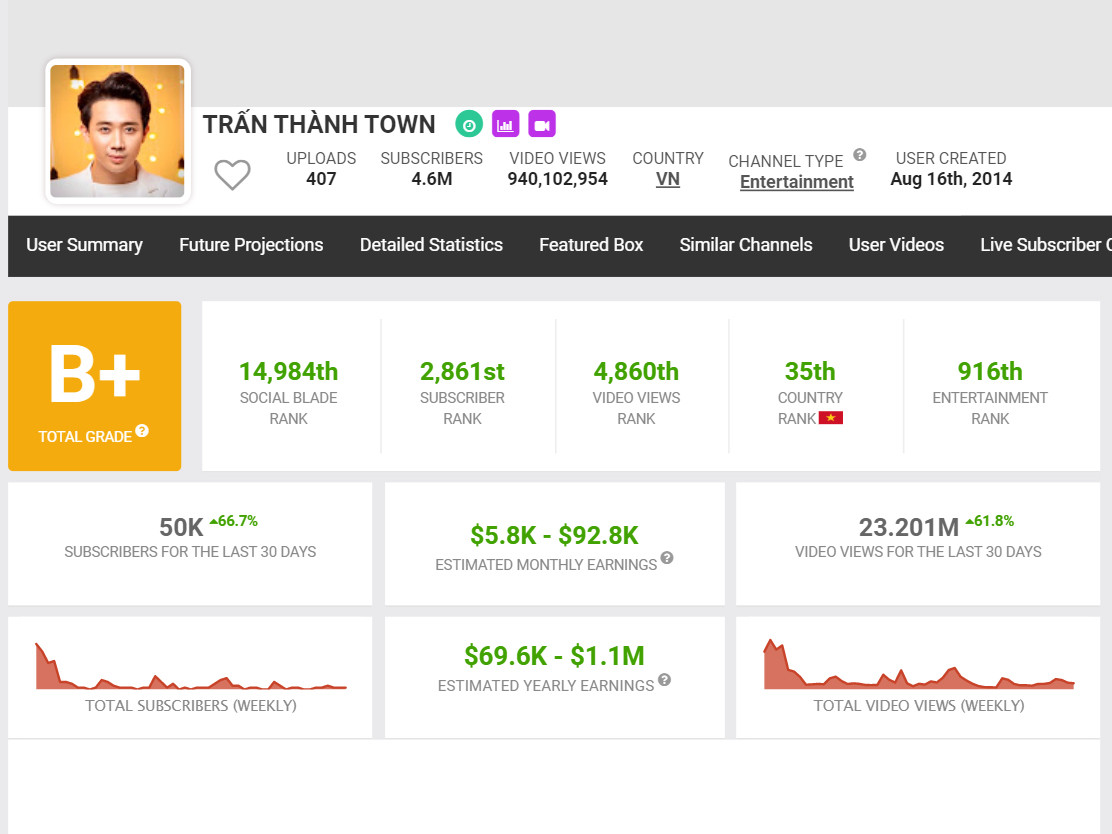1112x834 pixels.
Task: Click help icon beside Estimated Monthly Earnings
Action: [x=667, y=558]
